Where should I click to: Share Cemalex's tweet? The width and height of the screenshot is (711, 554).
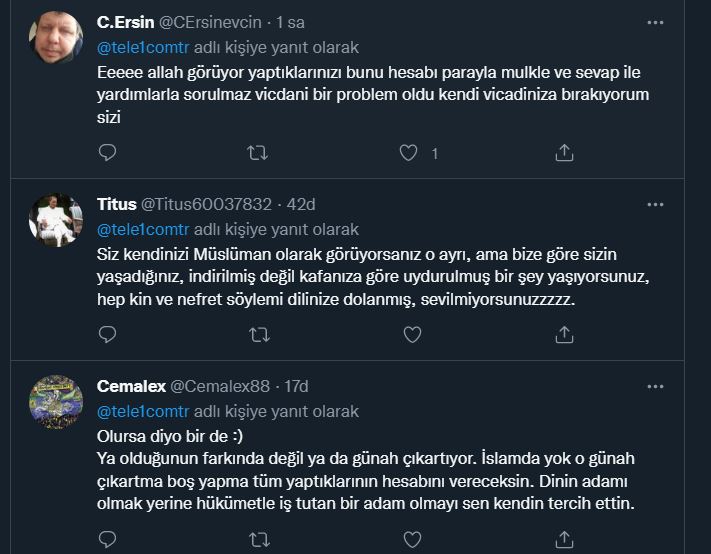coord(563,540)
